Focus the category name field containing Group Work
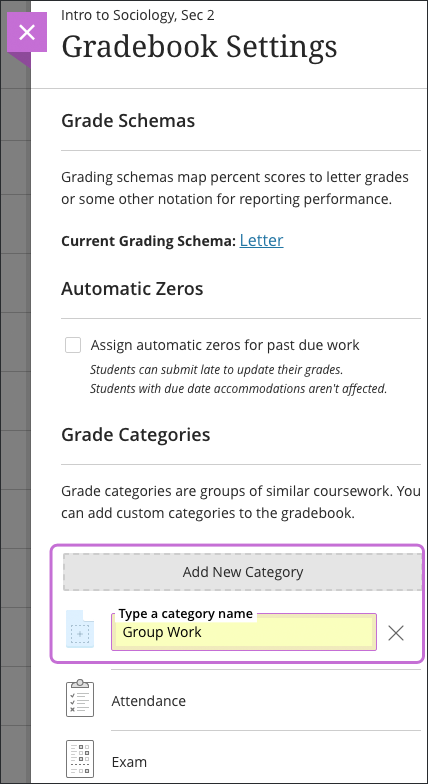Screen dimensions: 428x784 click(244, 632)
